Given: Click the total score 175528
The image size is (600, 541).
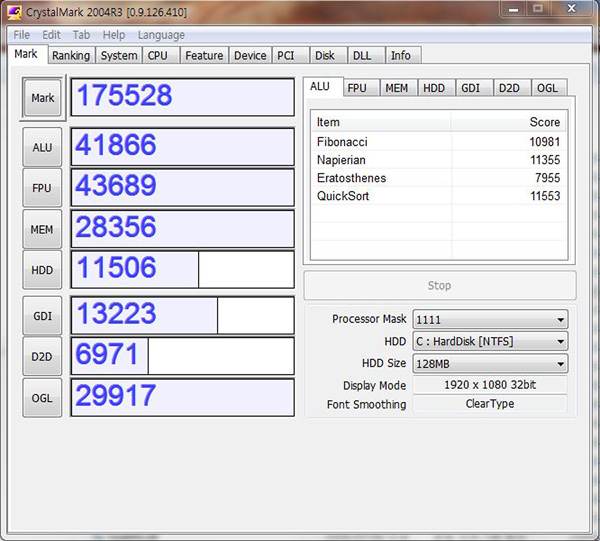Looking at the screenshot, I should [x=183, y=97].
